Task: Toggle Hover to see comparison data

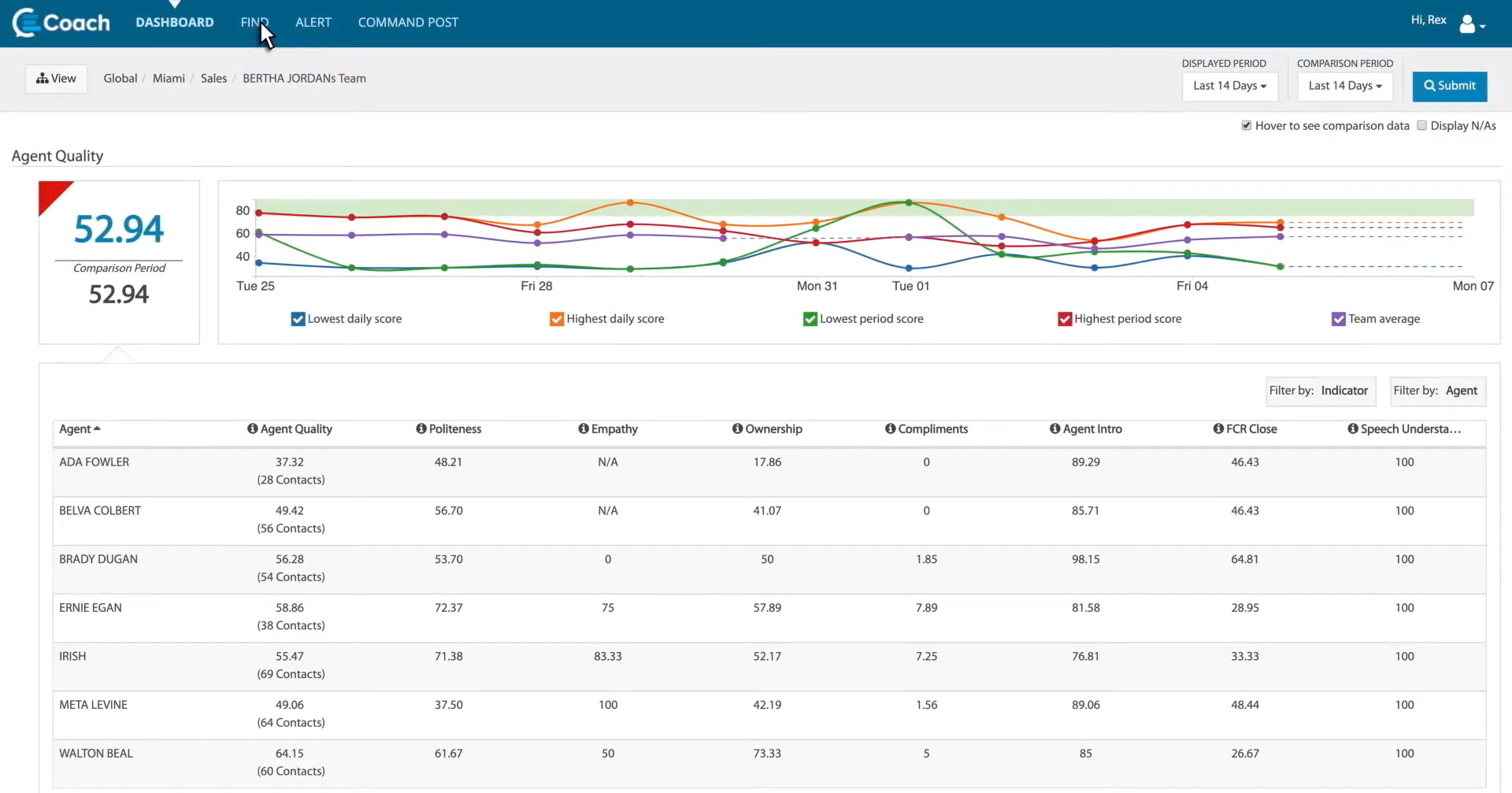Action: [x=1247, y=125]
